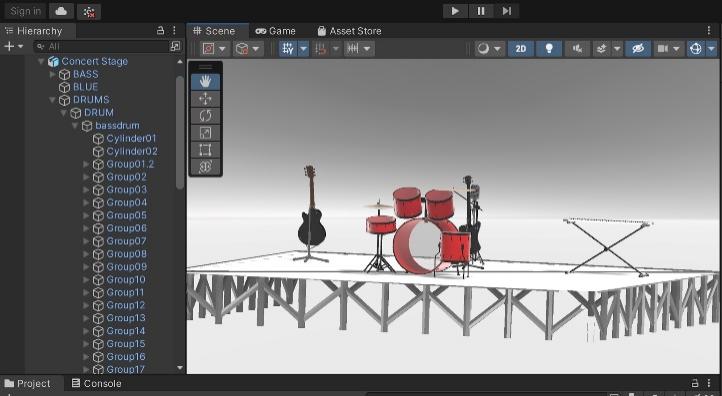Open the create object dropdown arrow
Screen dimensions: 722x396
pyautogui.click(x=20, y=47)
